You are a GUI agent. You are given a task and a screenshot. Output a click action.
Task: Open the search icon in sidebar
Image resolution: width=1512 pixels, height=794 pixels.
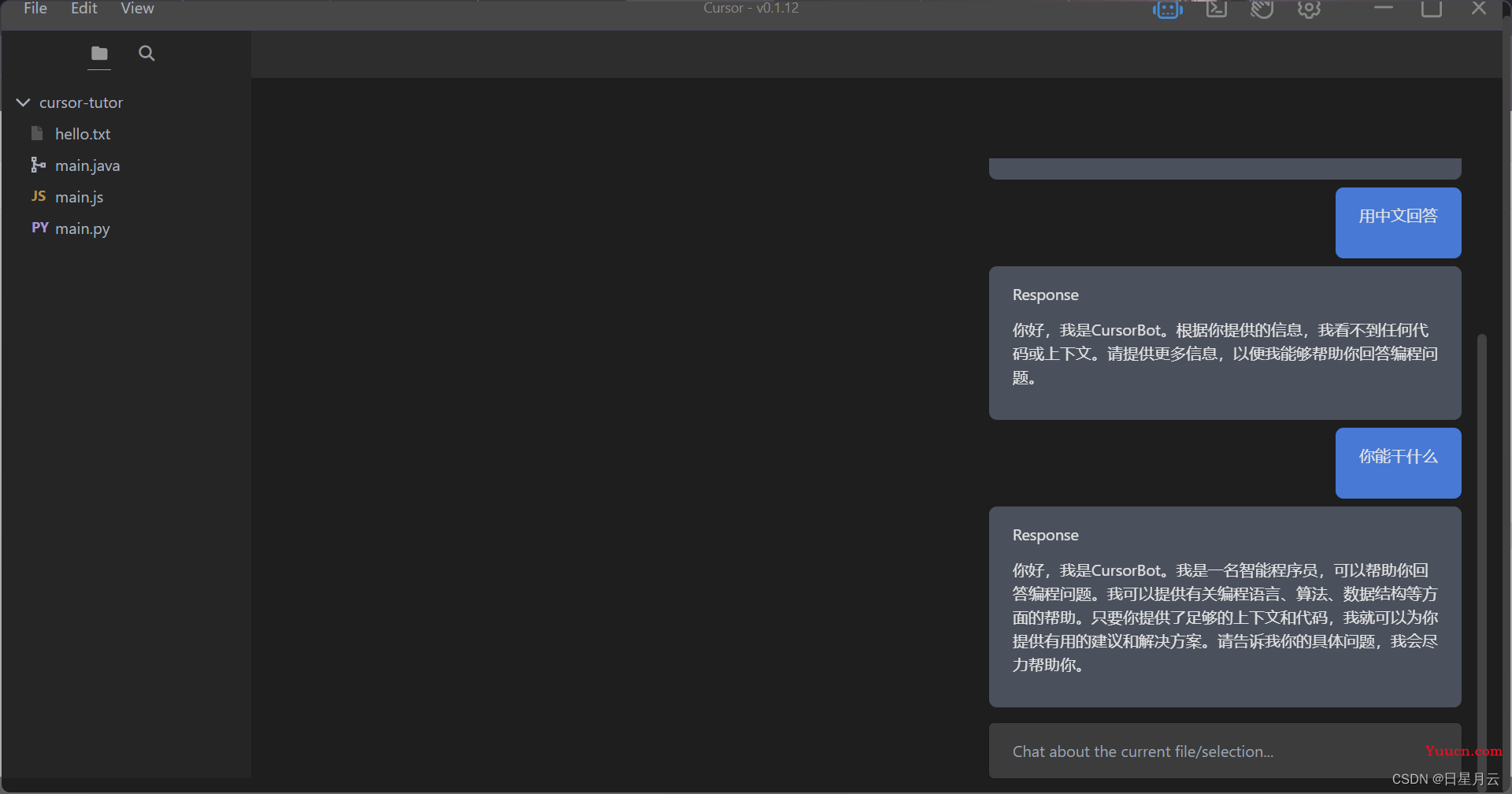coord(146,54)
